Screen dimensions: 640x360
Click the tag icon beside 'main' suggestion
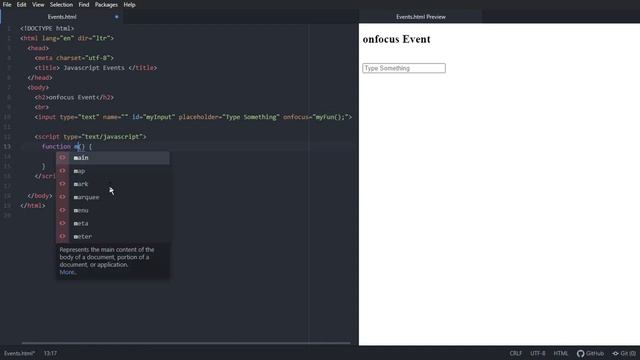[62, 158]
